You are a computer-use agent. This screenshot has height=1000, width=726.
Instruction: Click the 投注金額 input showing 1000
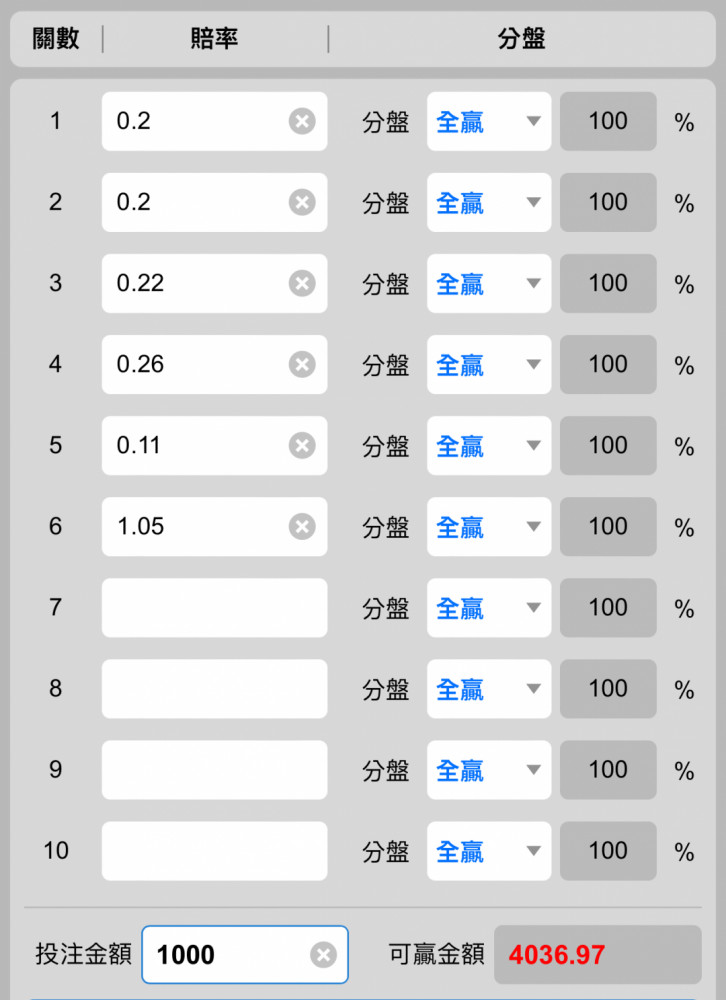[x=245, y=955]
